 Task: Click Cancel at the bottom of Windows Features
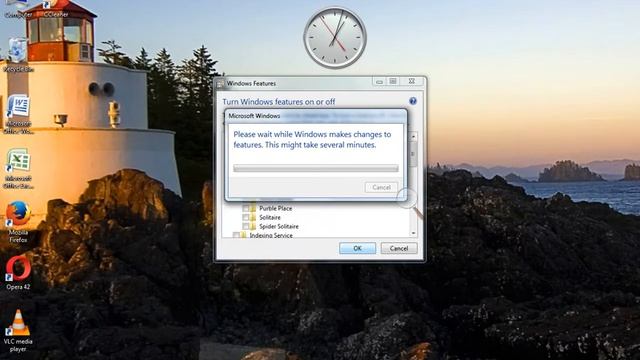point(399,248)
